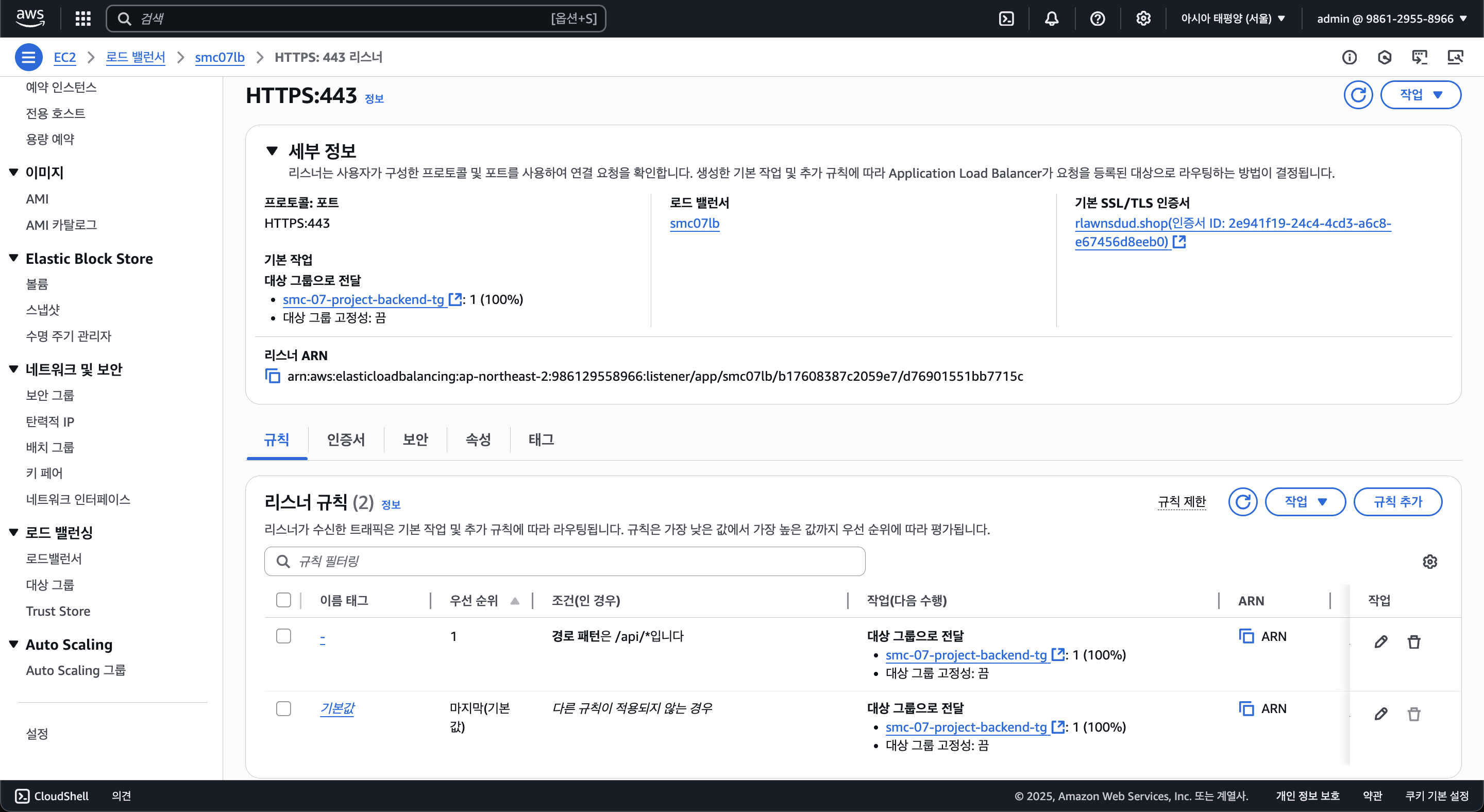Switch to the 인증서 tab

[346, 439]
